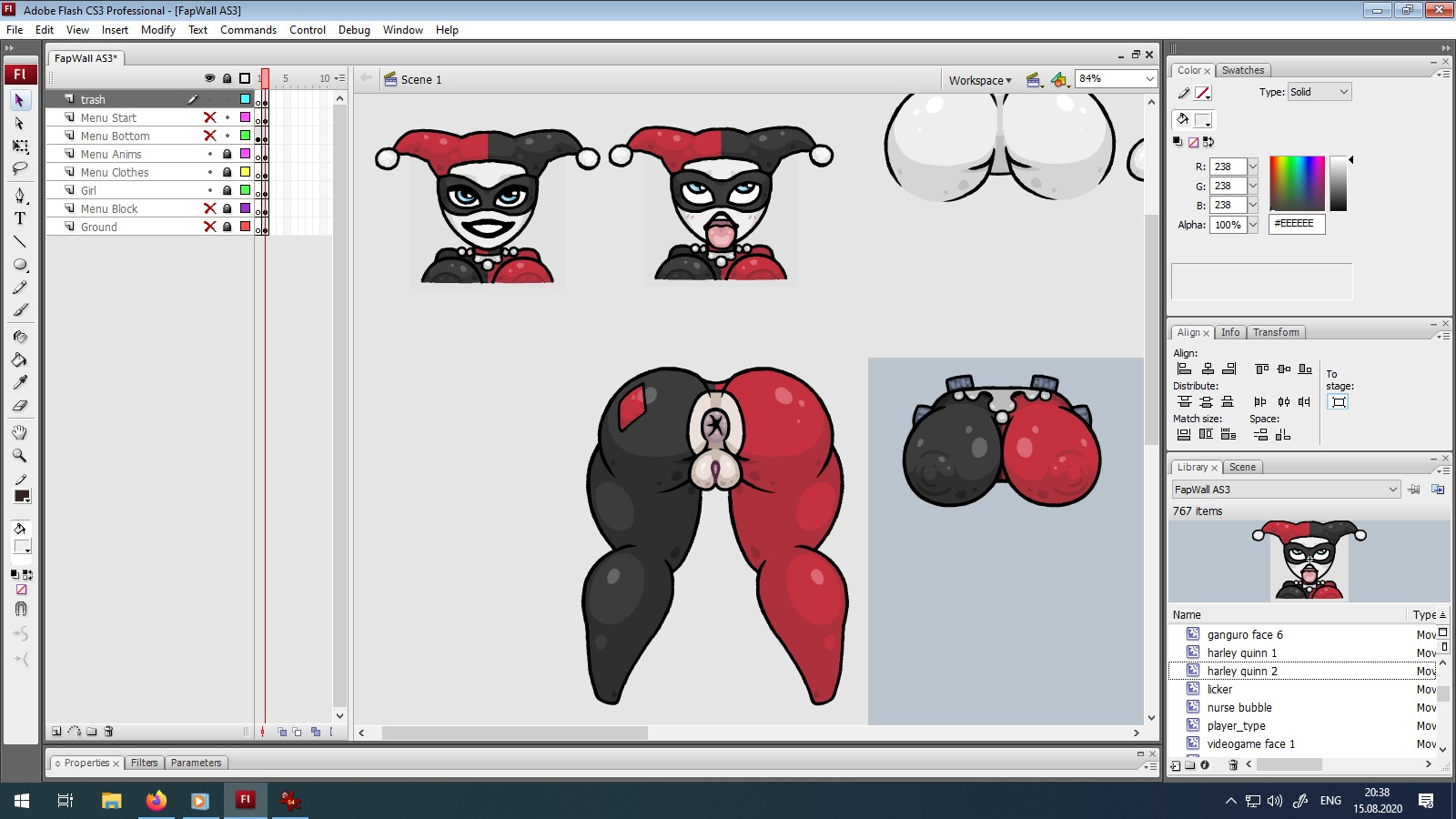The image size is (1456, 819).
Task: Activate the Text tool
Action: [x=20, y=218]
